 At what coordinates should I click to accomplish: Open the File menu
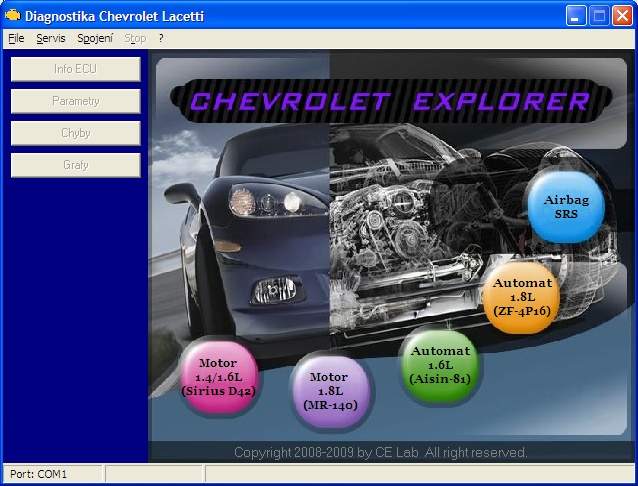16,38
